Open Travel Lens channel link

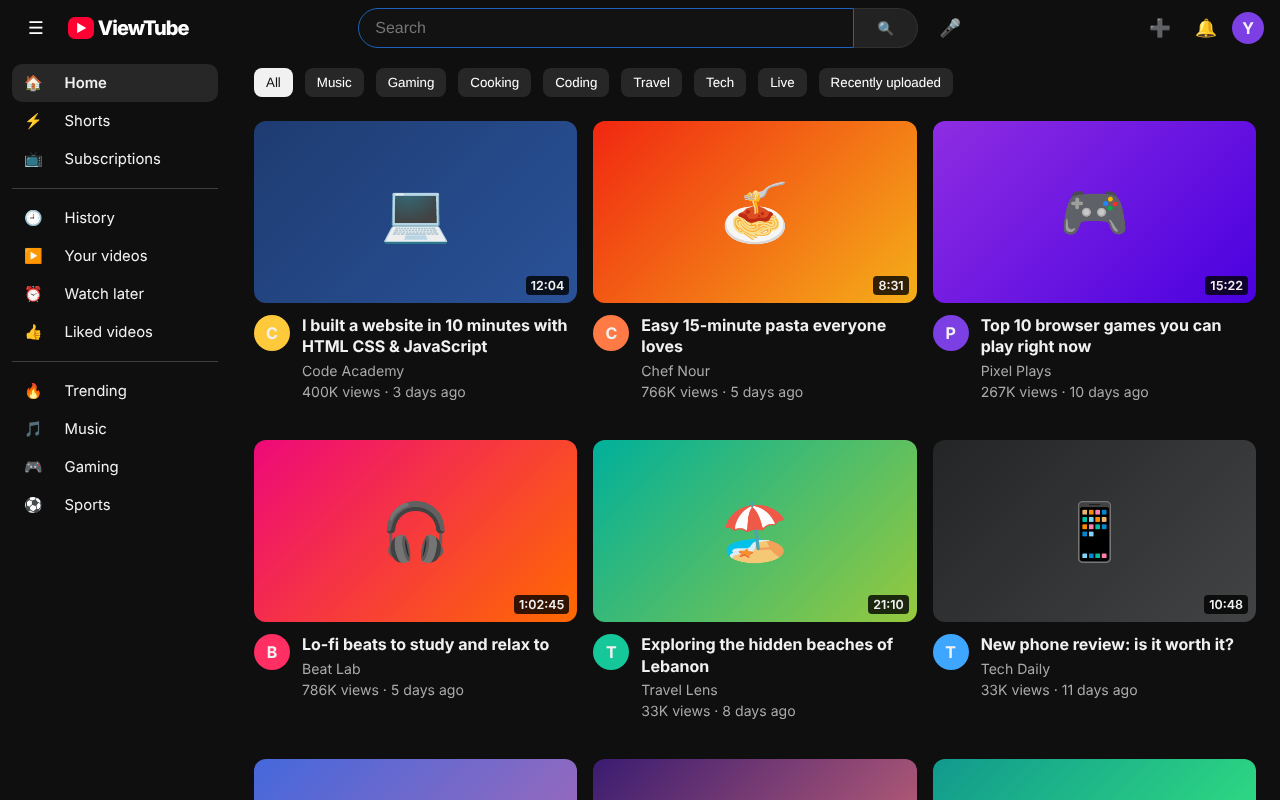679,690
